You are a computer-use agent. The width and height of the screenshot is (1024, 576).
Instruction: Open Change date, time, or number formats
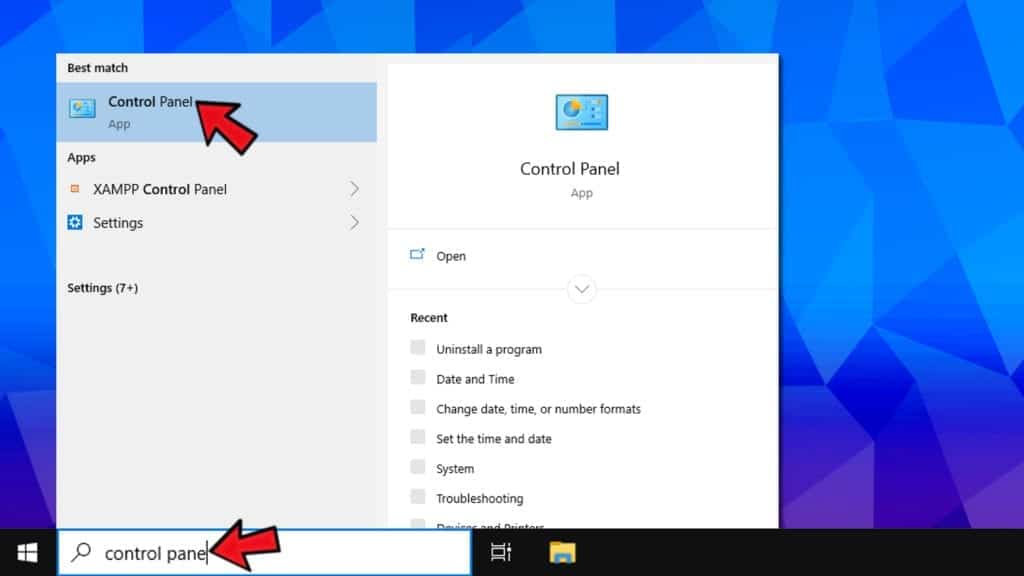538,409
